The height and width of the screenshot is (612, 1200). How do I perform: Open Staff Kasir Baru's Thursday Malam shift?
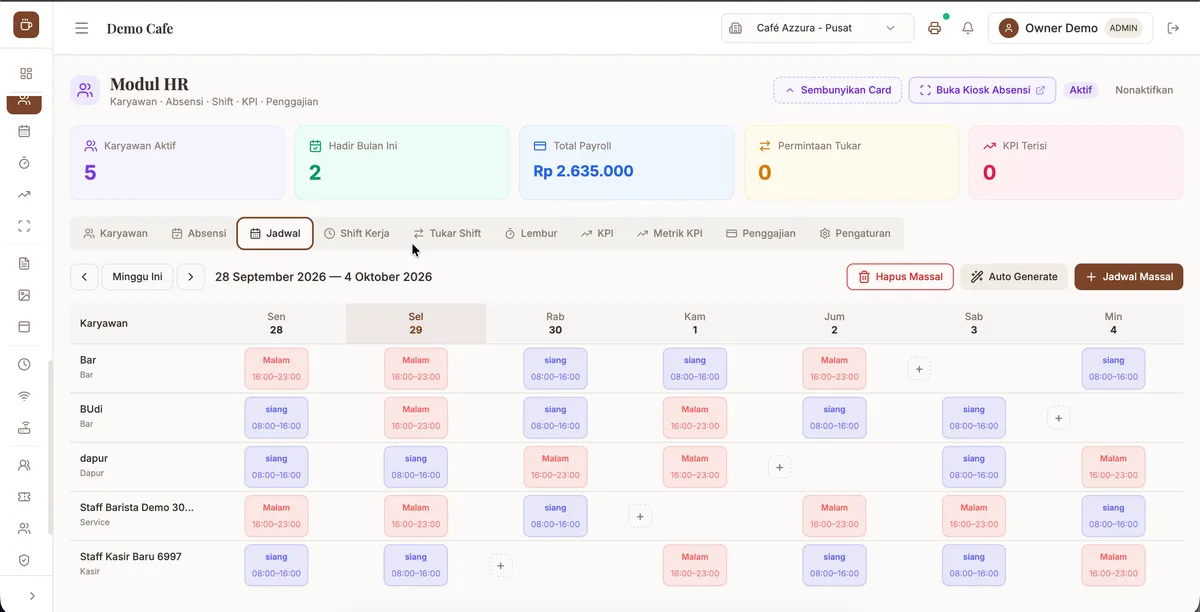(x=695, y=566)
